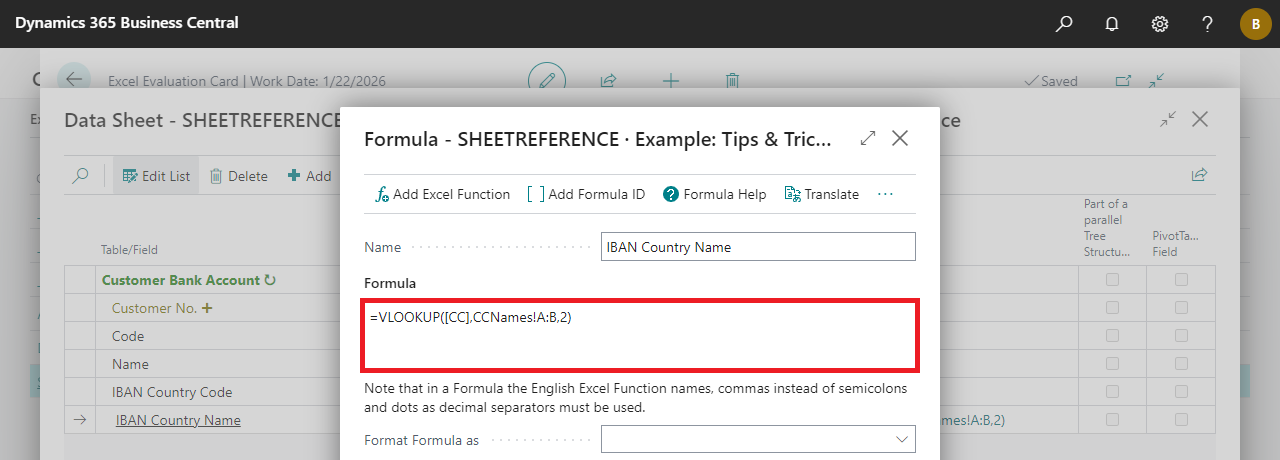Open the settings gear
This screenshot has height=460, width=1280.
point(1160,24)
